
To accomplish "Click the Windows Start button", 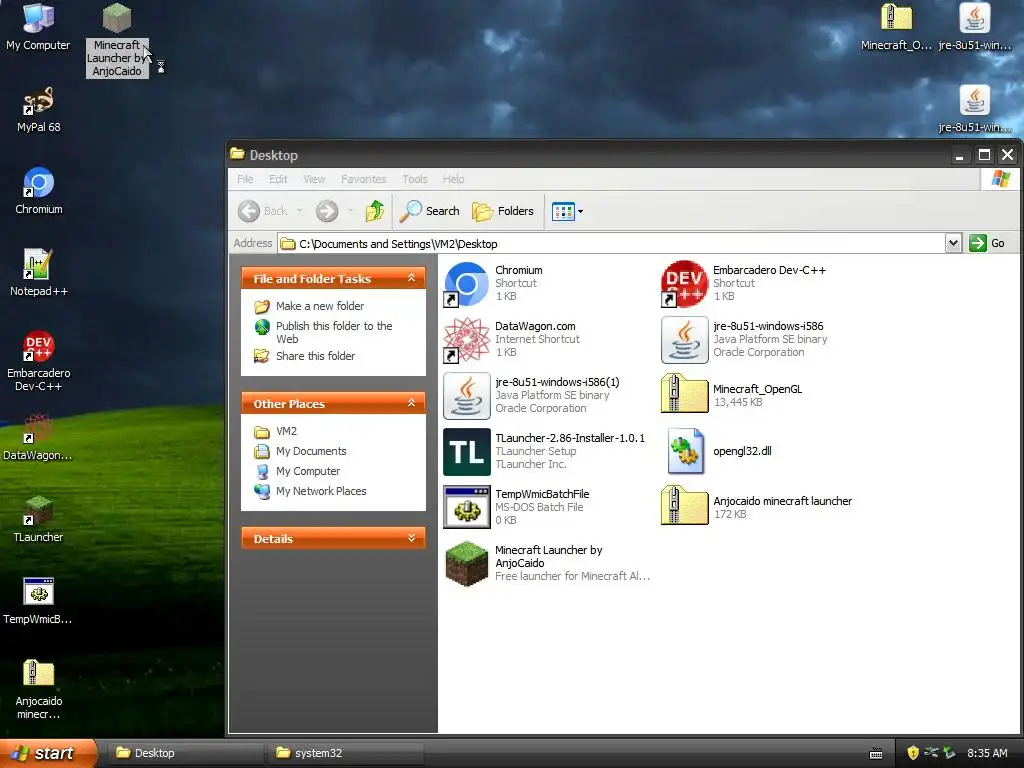I will tap(48, 753).
